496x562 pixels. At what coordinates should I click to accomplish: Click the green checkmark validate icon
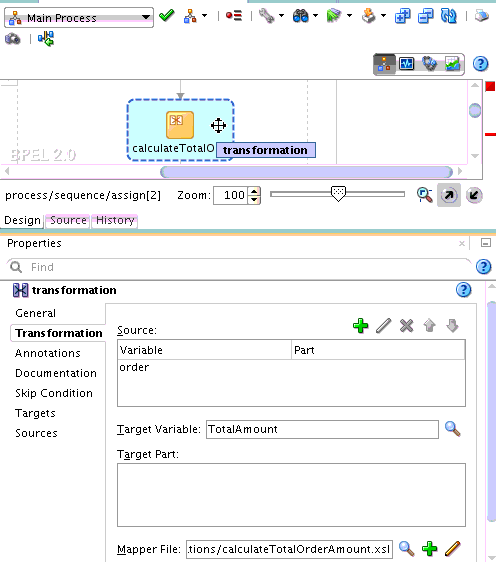166,15
